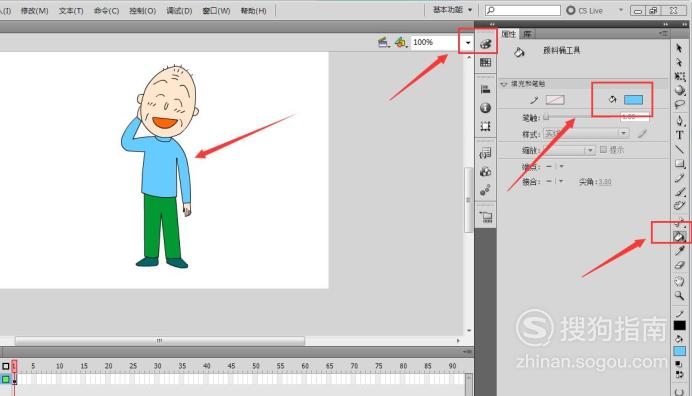Select the Zoom magnifier tool
Image resolution: width=692 pixels, height=396 pixels.
(680, 295)
